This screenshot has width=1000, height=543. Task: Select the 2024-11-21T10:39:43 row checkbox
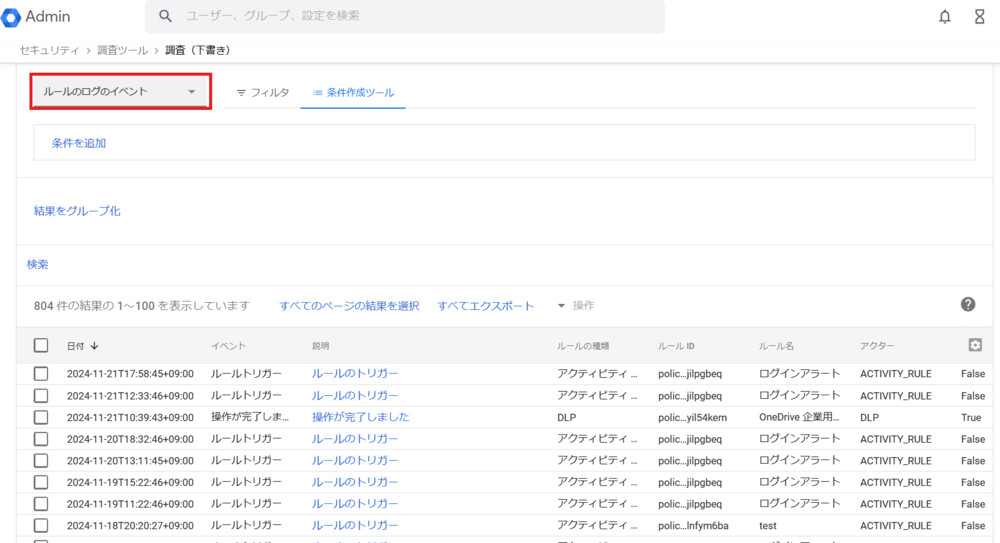(x=41, y=417)
